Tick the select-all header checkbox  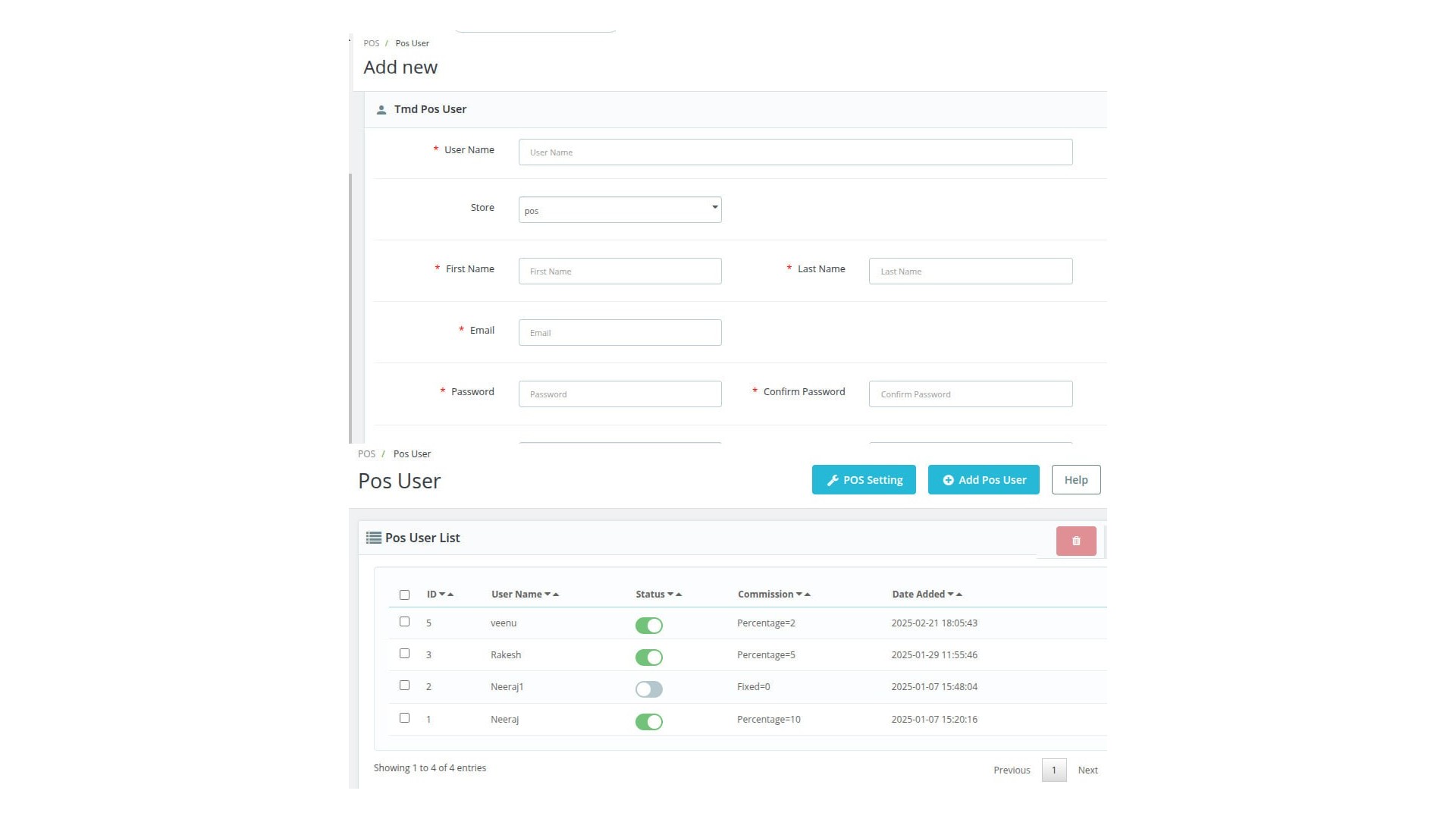click(404, 595)
